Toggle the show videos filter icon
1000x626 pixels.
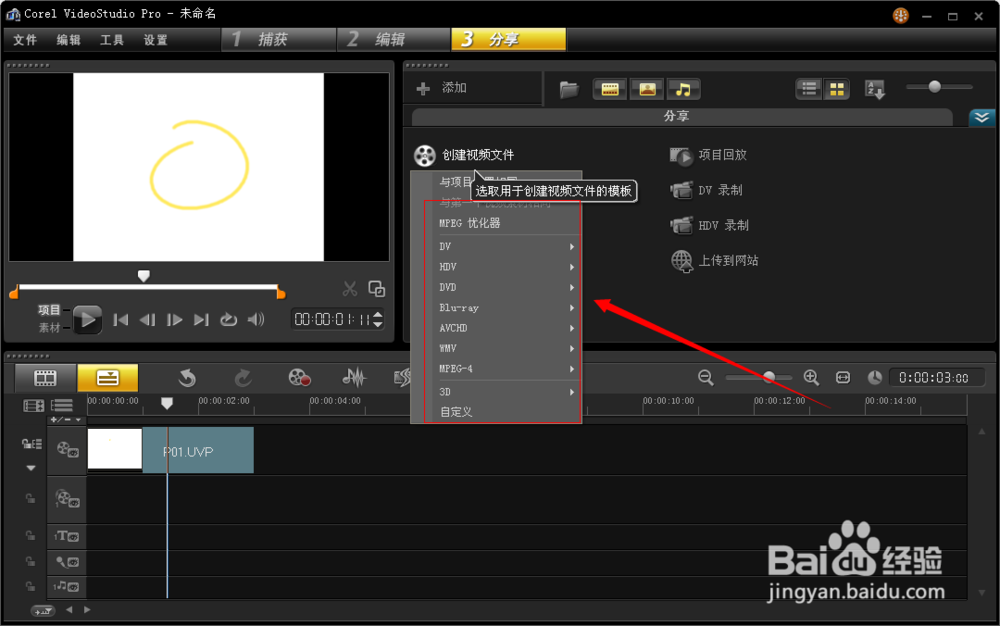(x=610, y=89)
